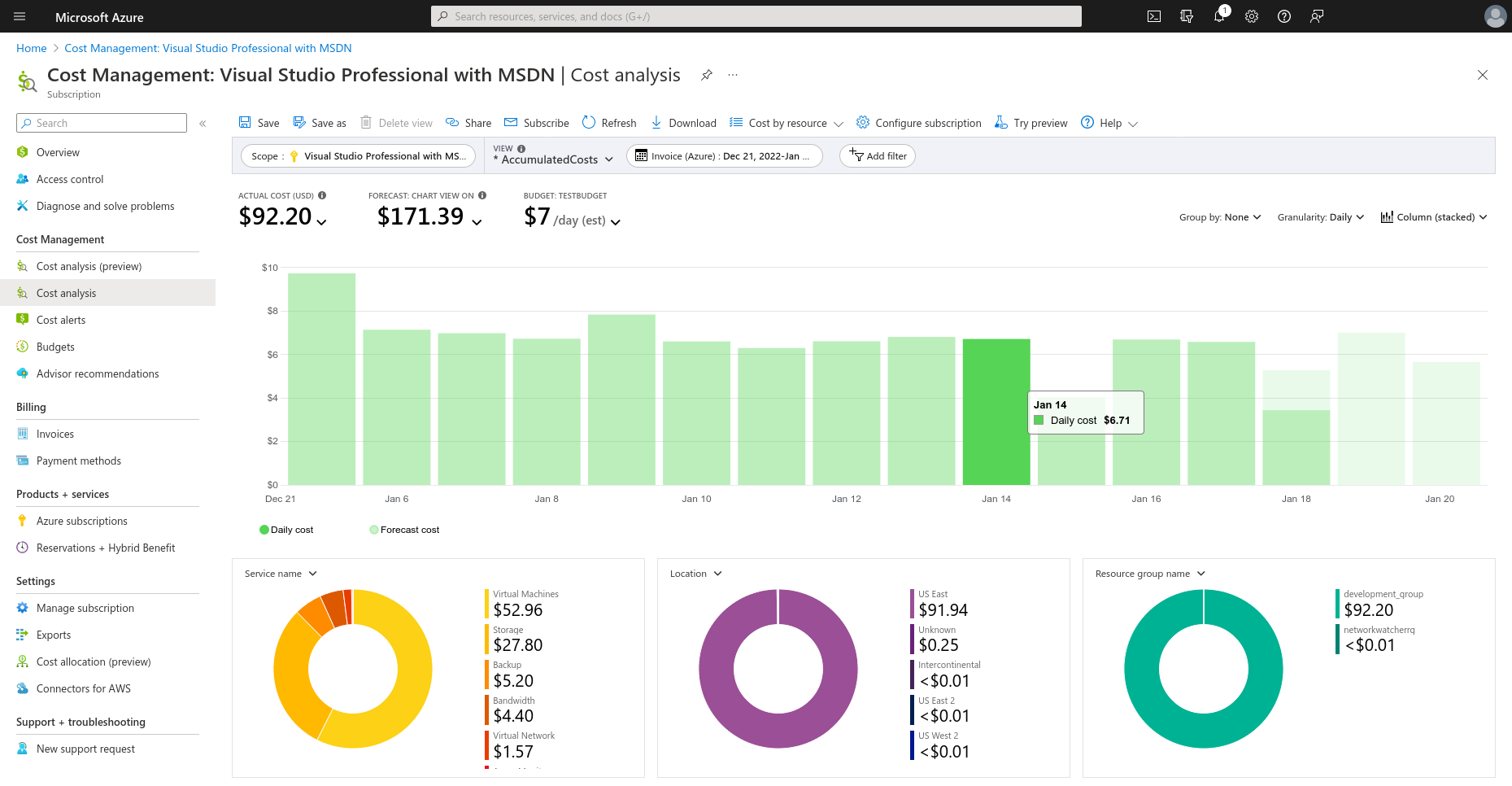The width and height of the screenshot is (1512, 786).
Task: Open the Group by None dropdown
Action: 1220,217
